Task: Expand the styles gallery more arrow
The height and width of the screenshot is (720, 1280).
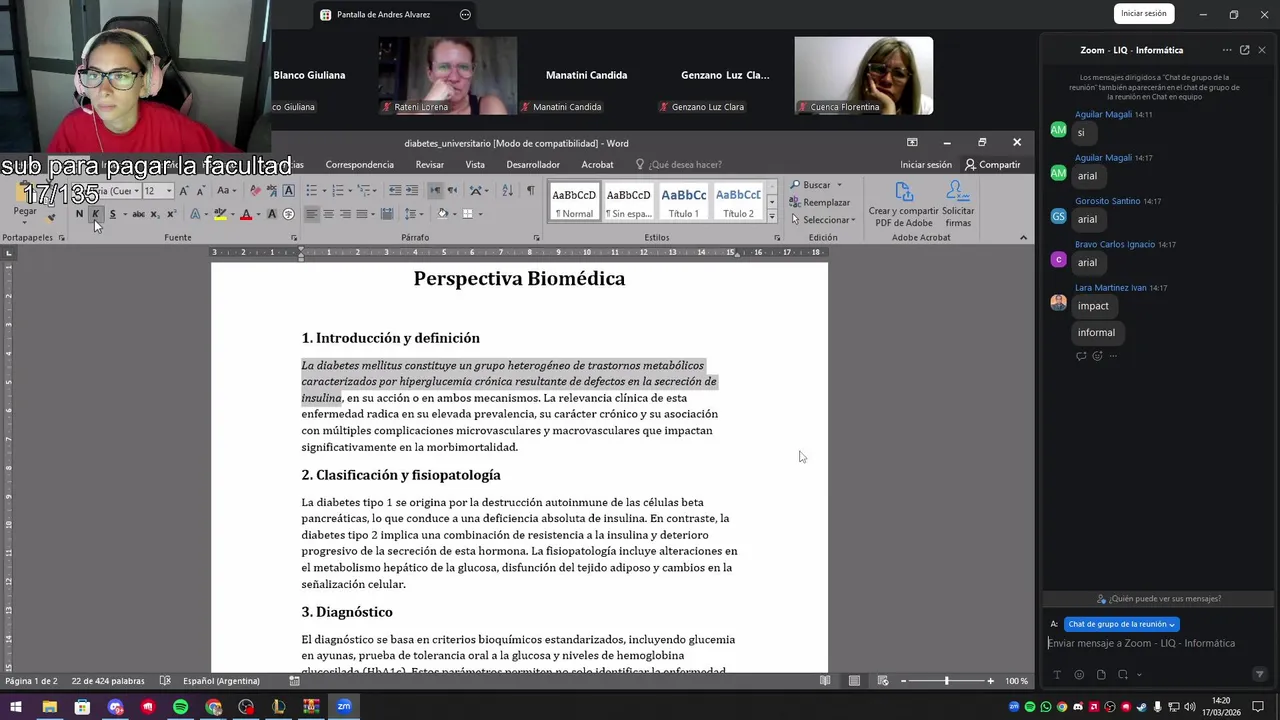Action: (x=772, y=216)
